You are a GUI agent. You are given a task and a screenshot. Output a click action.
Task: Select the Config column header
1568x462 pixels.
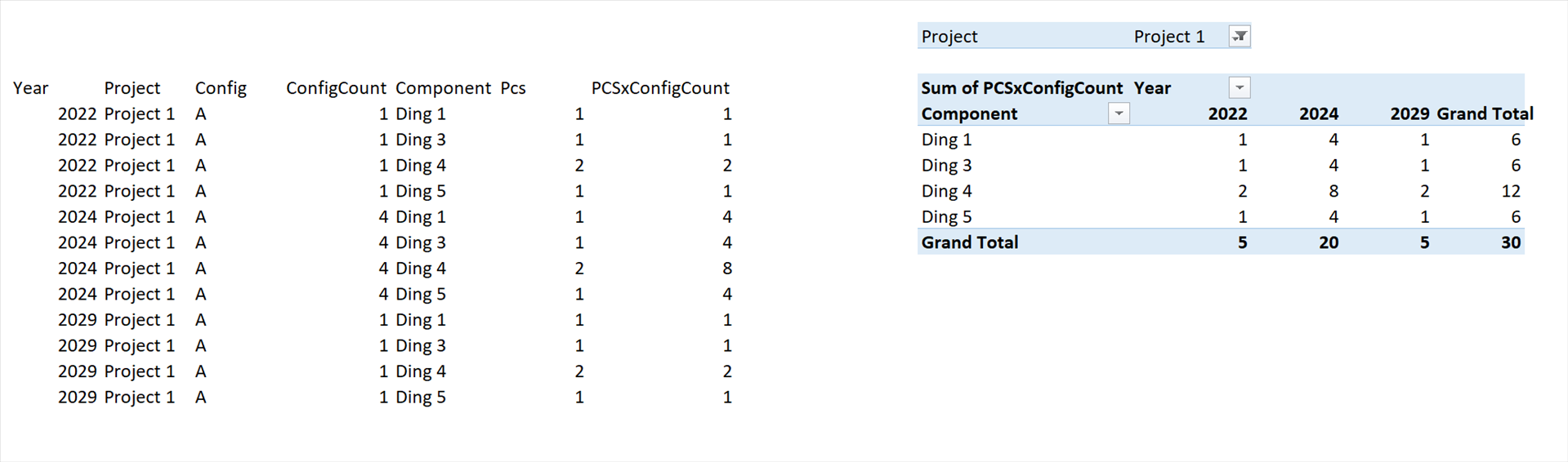[221, 87]
